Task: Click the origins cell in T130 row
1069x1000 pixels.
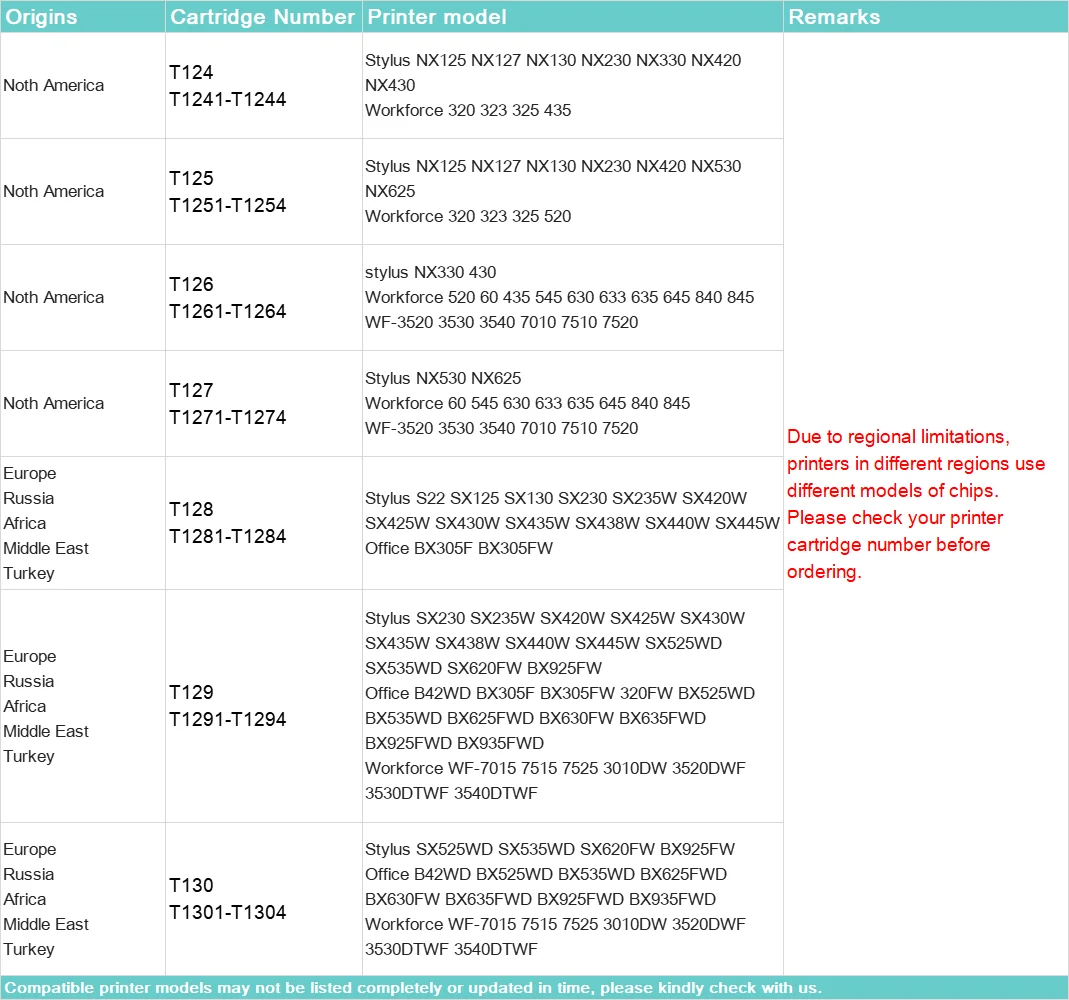Action: (x=82, y=898)
